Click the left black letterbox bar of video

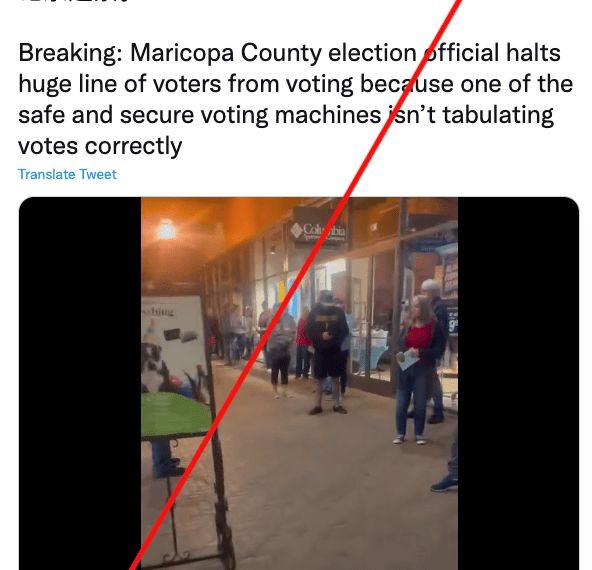pyautogui.click(x=80, y=383)
